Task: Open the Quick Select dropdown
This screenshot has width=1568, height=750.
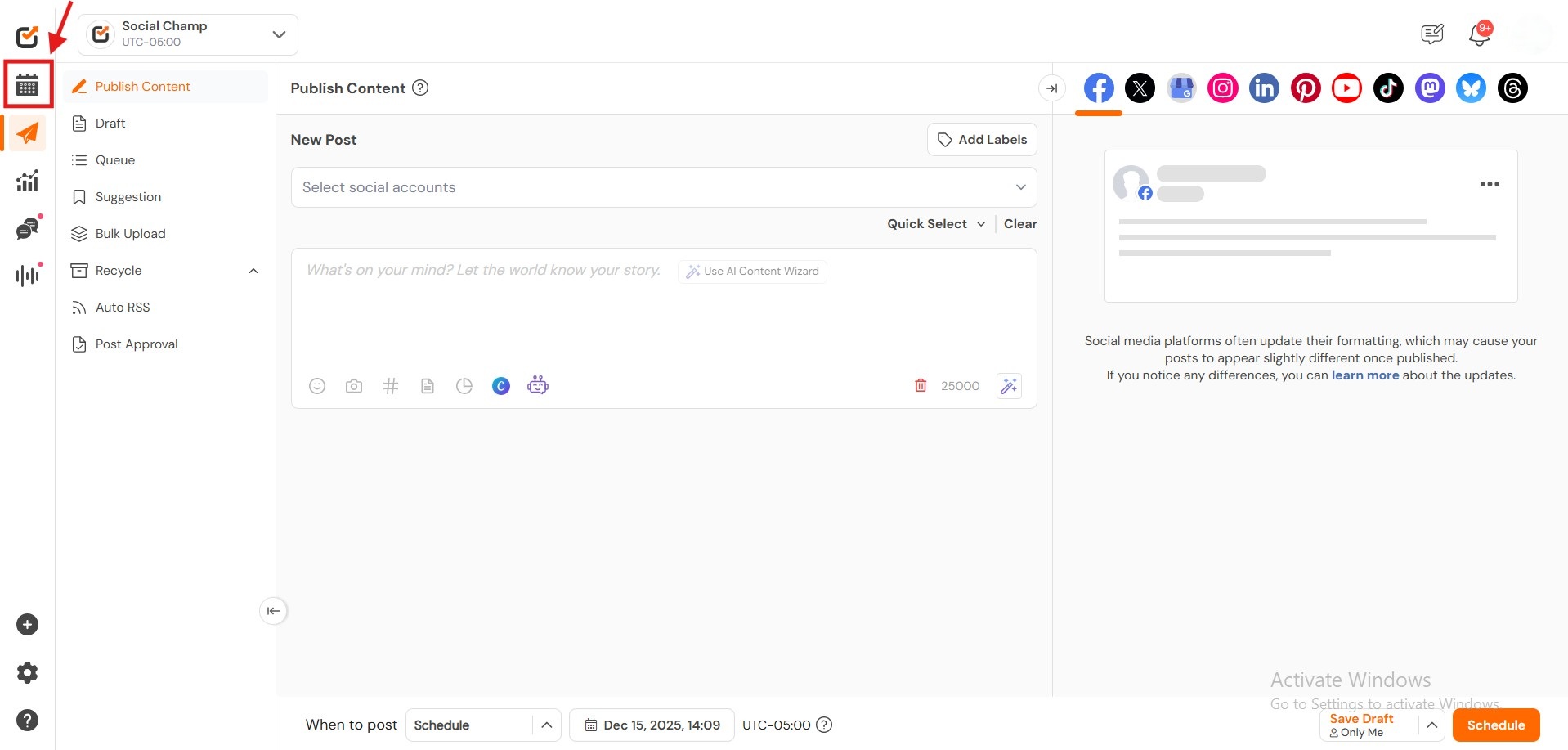Action: pyautogui.click(x=936, y=224)
